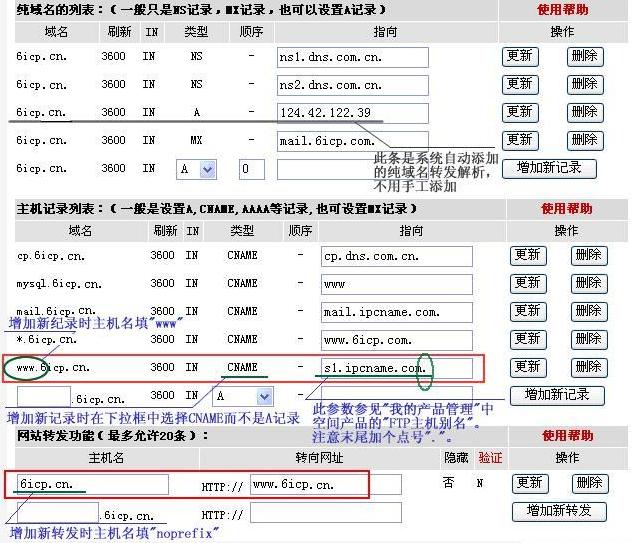634x543 pixels.
Task: Click the 124.42.122.39 target field
Action: pyautogui.click(x=353, y=113)
